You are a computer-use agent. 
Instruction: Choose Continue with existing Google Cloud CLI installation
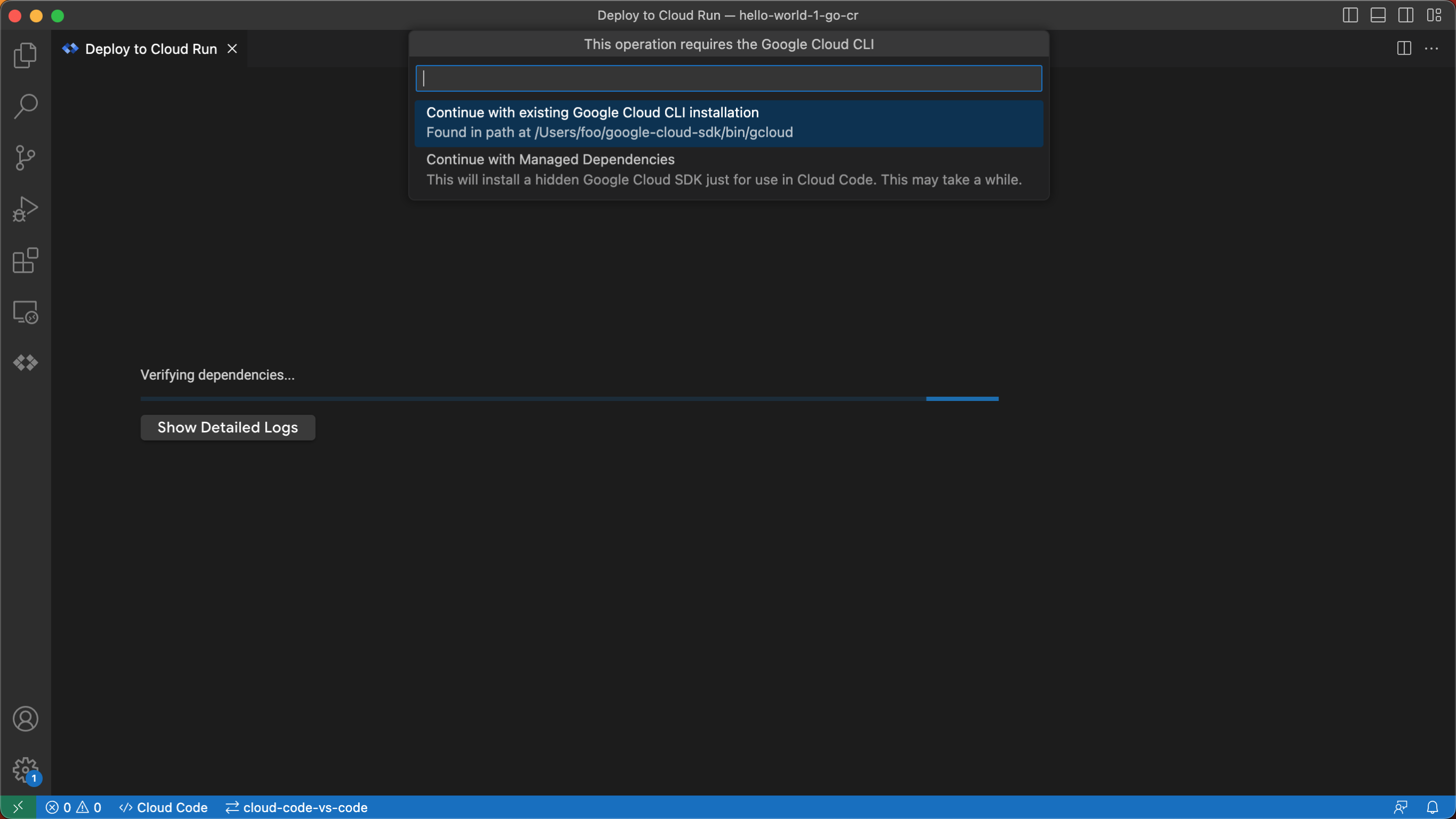[729, 123]
